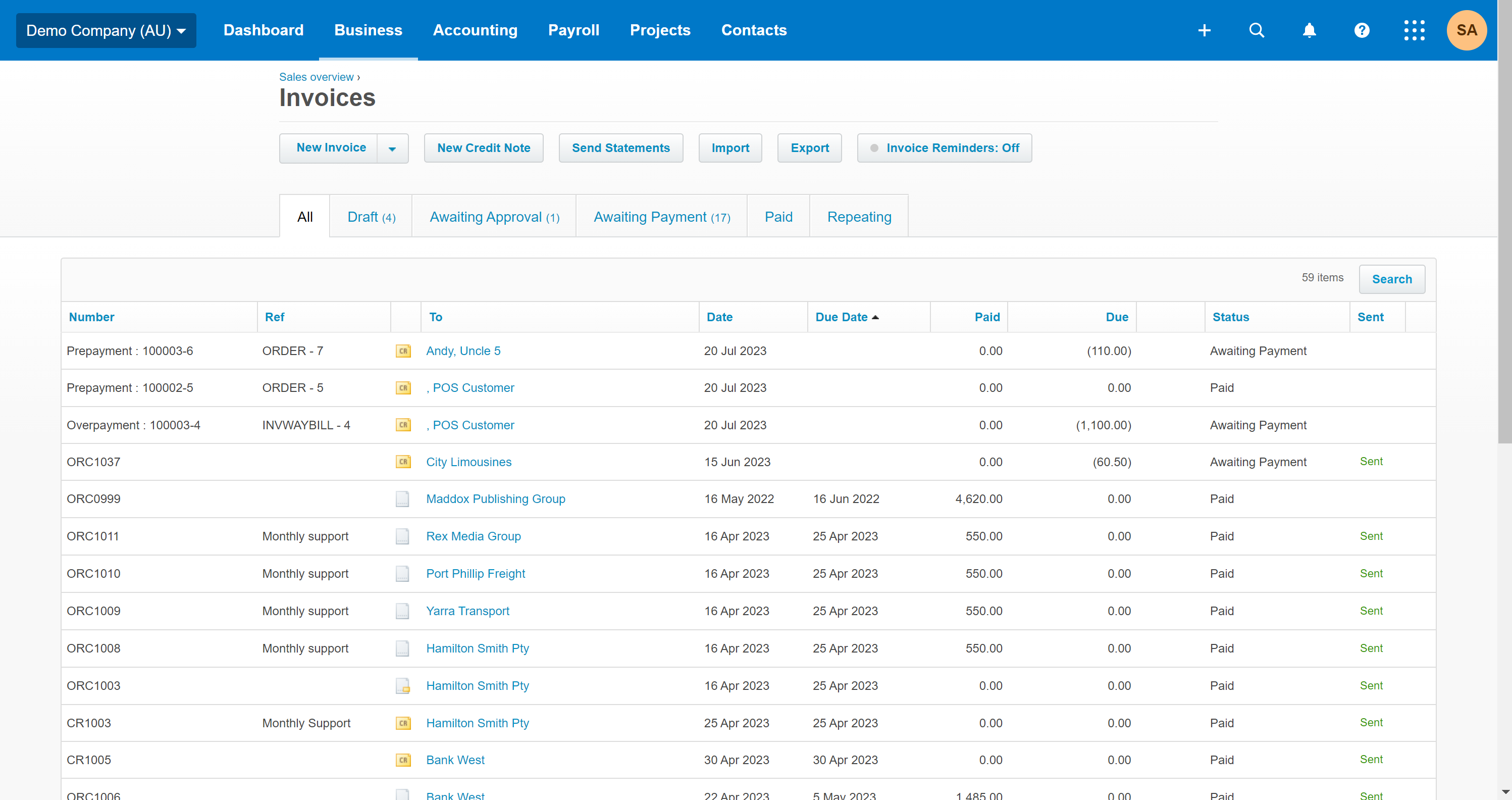Sort by the Date column header
The width and height of the screenshot is (1512, 800).
pos(719,317)
